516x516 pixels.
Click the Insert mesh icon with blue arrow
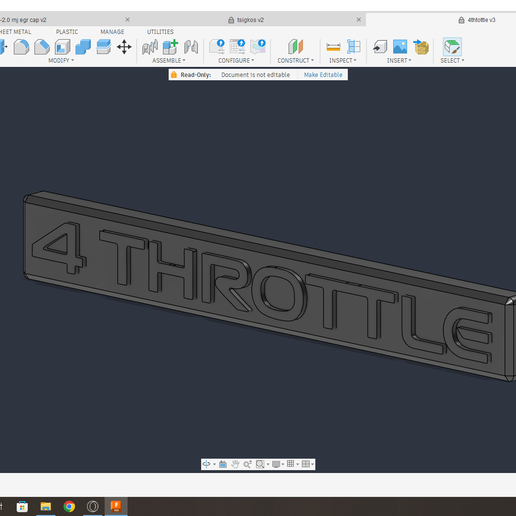[421, 47]
